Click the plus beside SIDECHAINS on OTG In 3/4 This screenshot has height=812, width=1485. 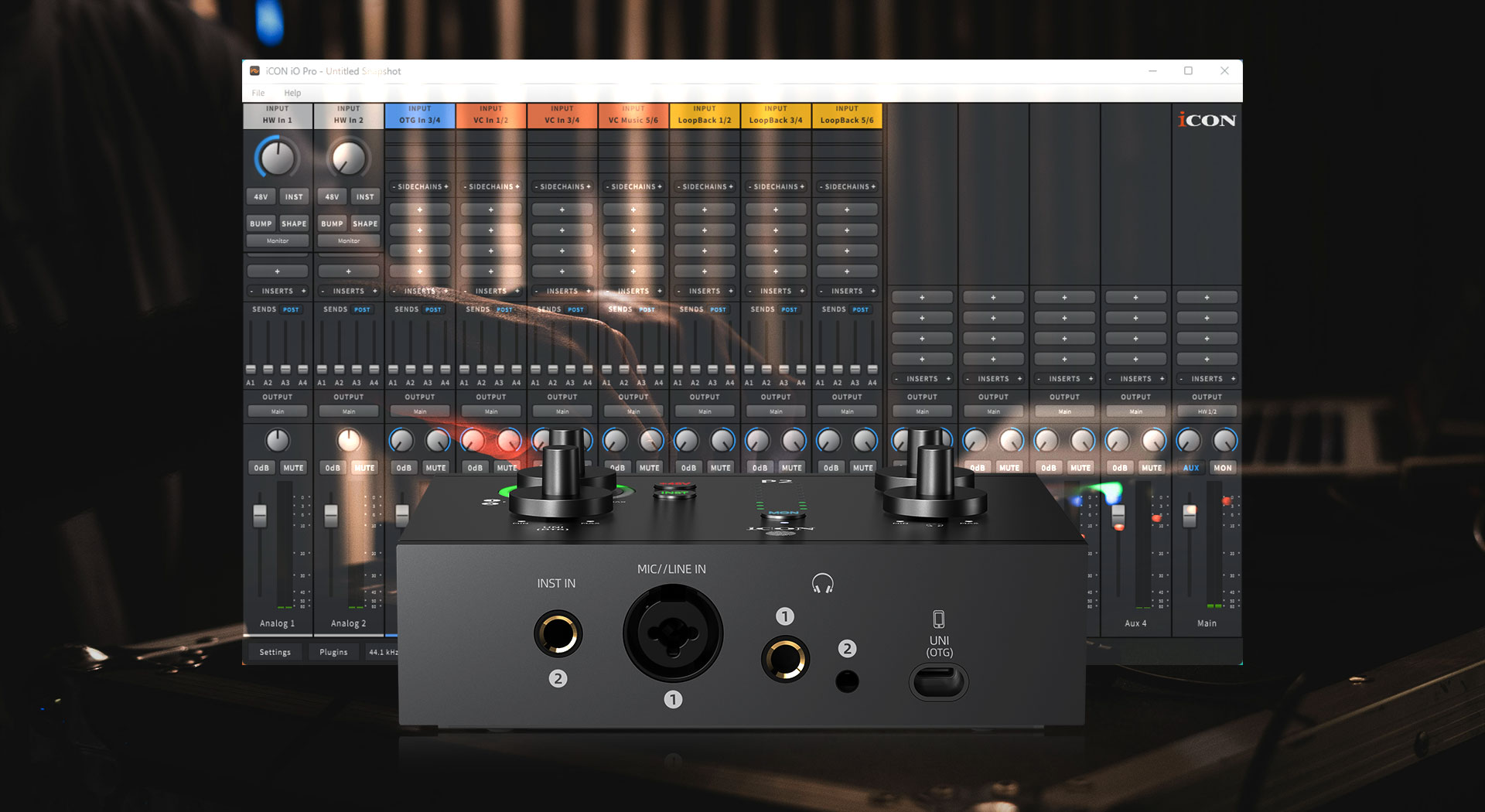[x=446, y=186]
